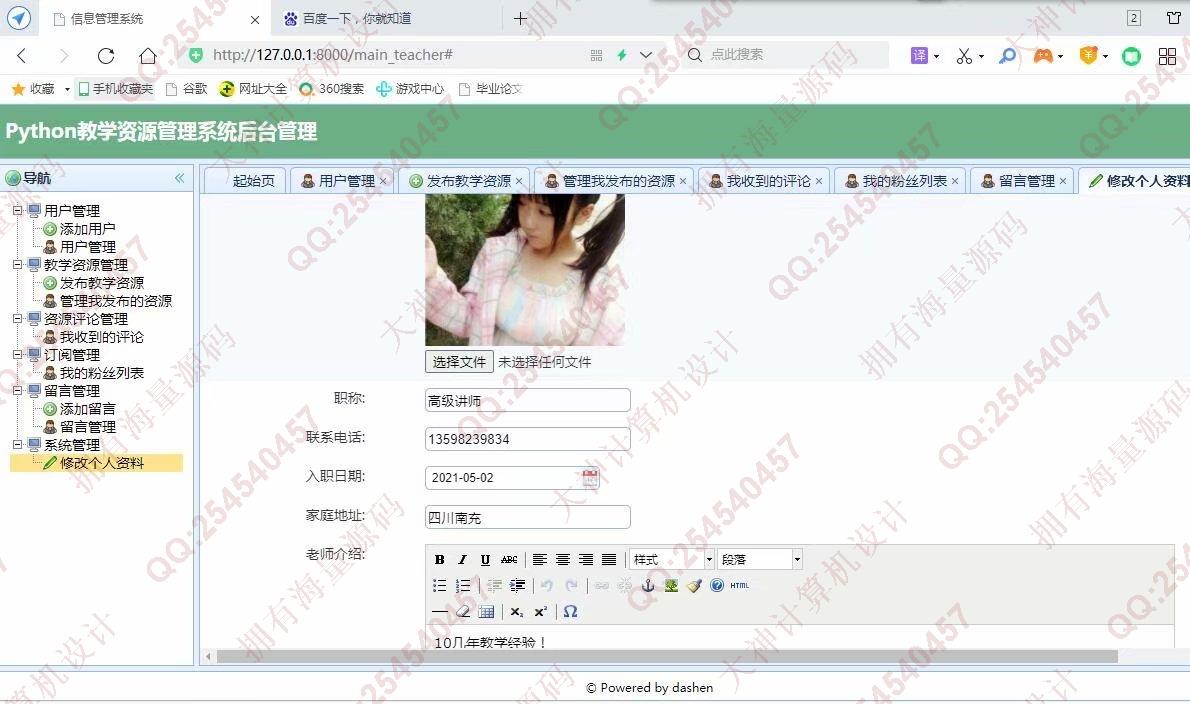Toggle the bulleted list option
The width and height of the screenshot is (1190, 704).
click(439, 586)
